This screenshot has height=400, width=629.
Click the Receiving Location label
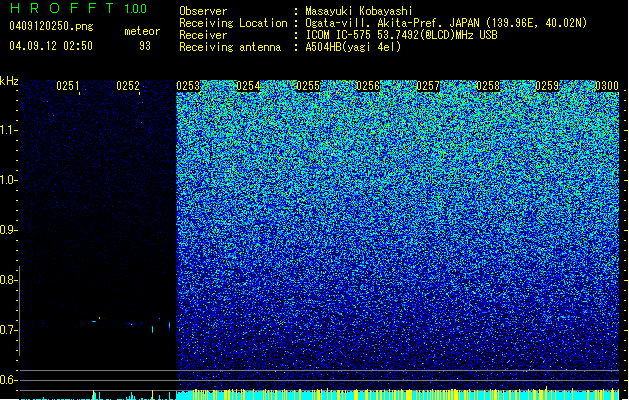click(233, 23)
